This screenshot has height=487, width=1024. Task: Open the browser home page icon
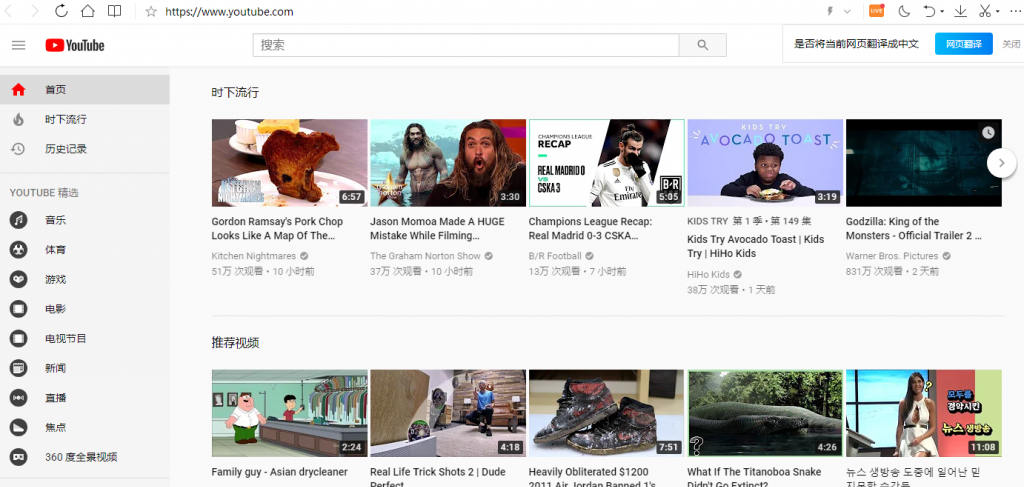tap(88, 11)
